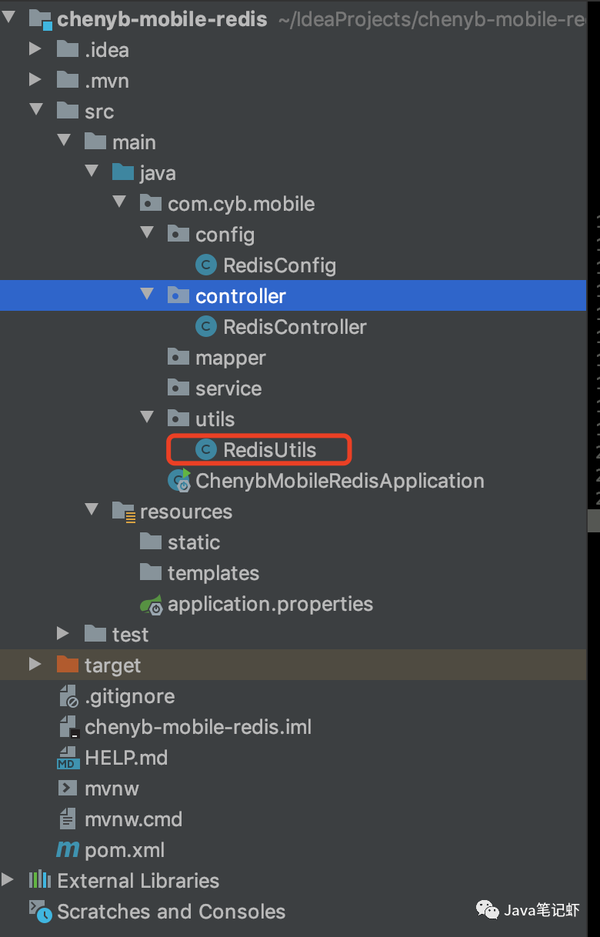Click the ChenybMobileRedisApplication Spring Boot icon
Image resolution: width=600 pixels, height=937 pixels.
(x=179, y=480)
